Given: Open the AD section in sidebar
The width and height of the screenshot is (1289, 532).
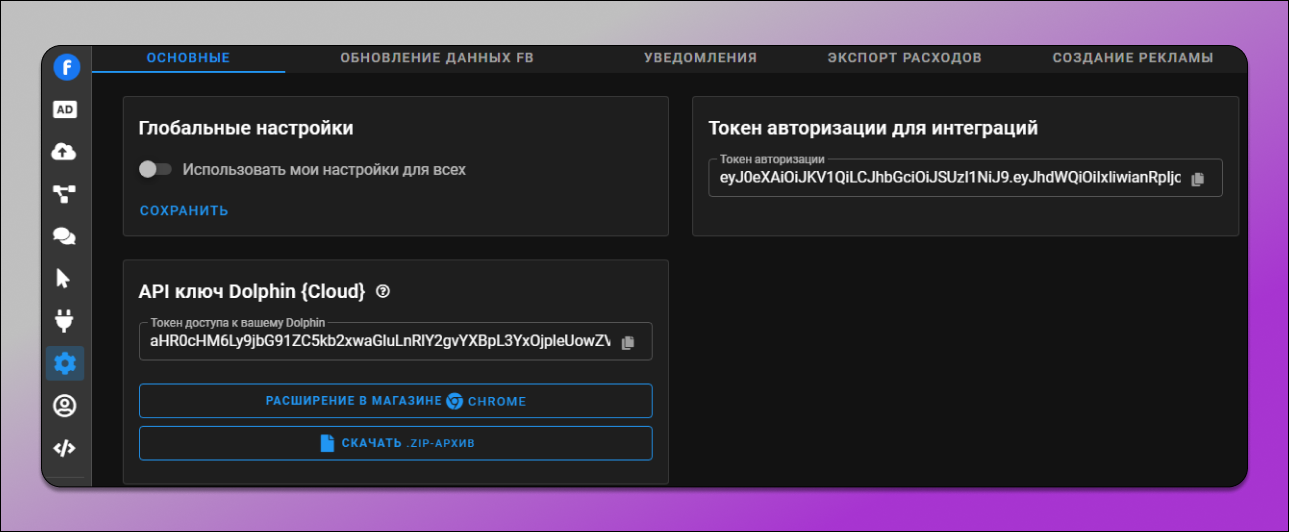Looking at the screenshot, I should (65, 110).
